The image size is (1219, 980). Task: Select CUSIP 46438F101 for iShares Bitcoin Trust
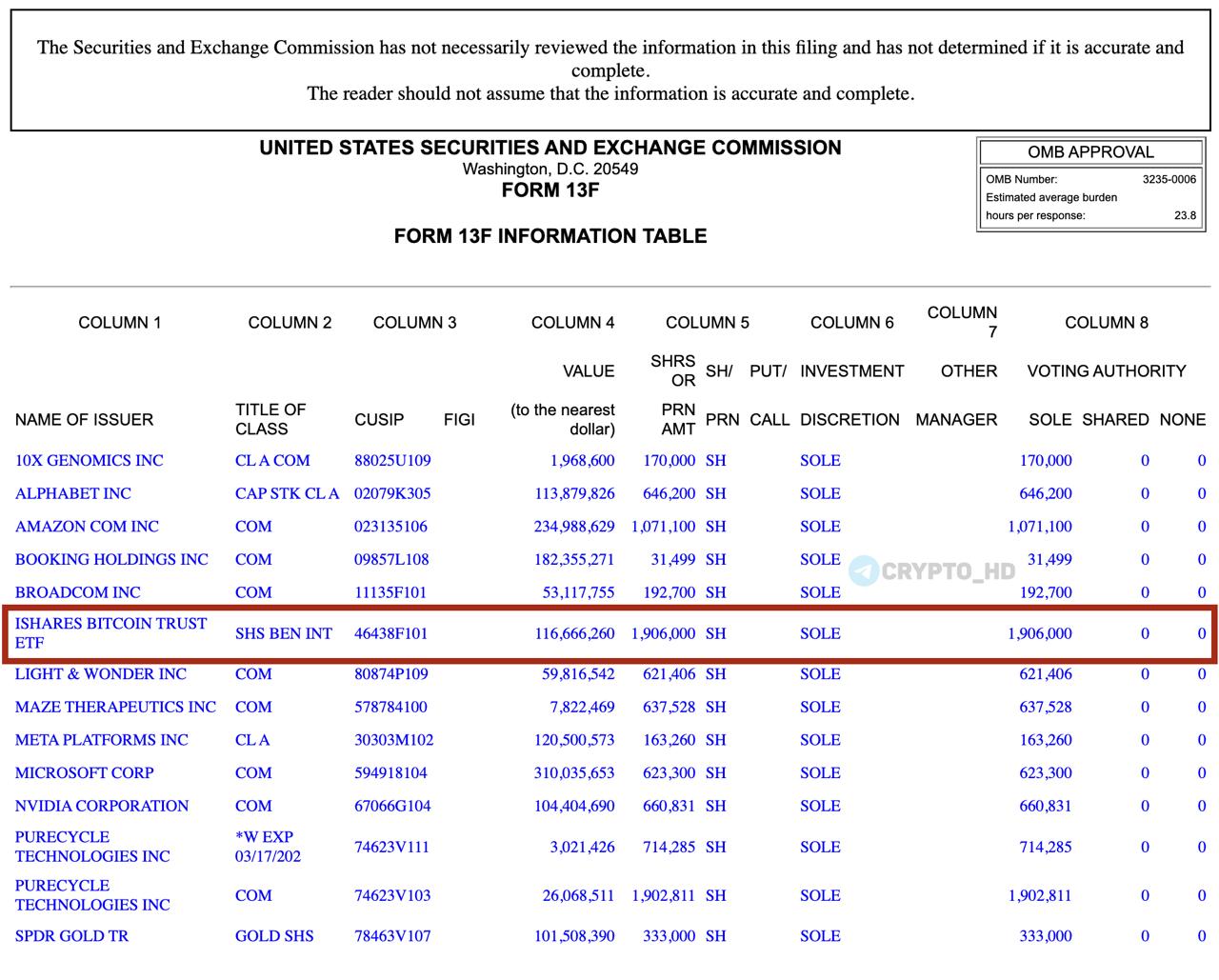click(390, 632)
